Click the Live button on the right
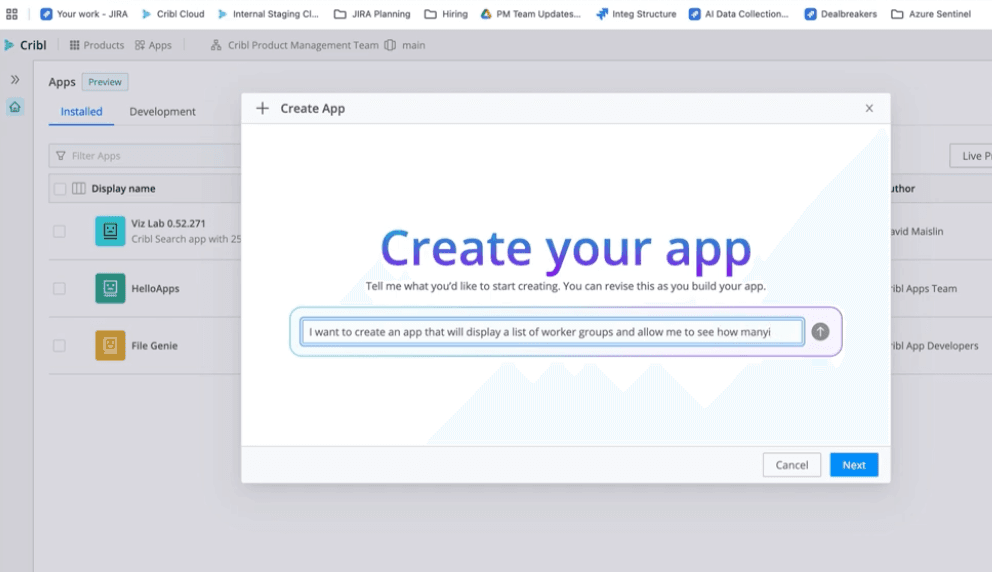Screen dimensions: 992x572 tap(971, 156)
